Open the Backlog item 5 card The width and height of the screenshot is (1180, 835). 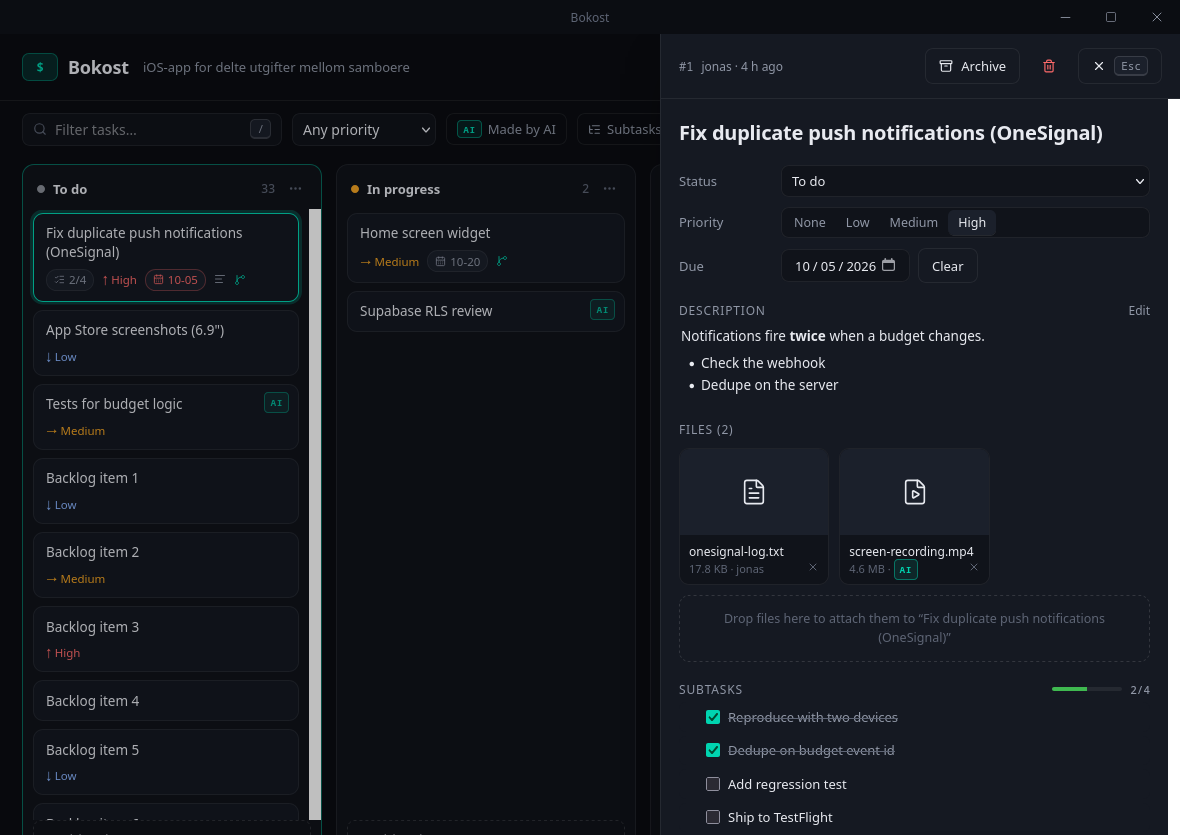[x=166, y=762]
